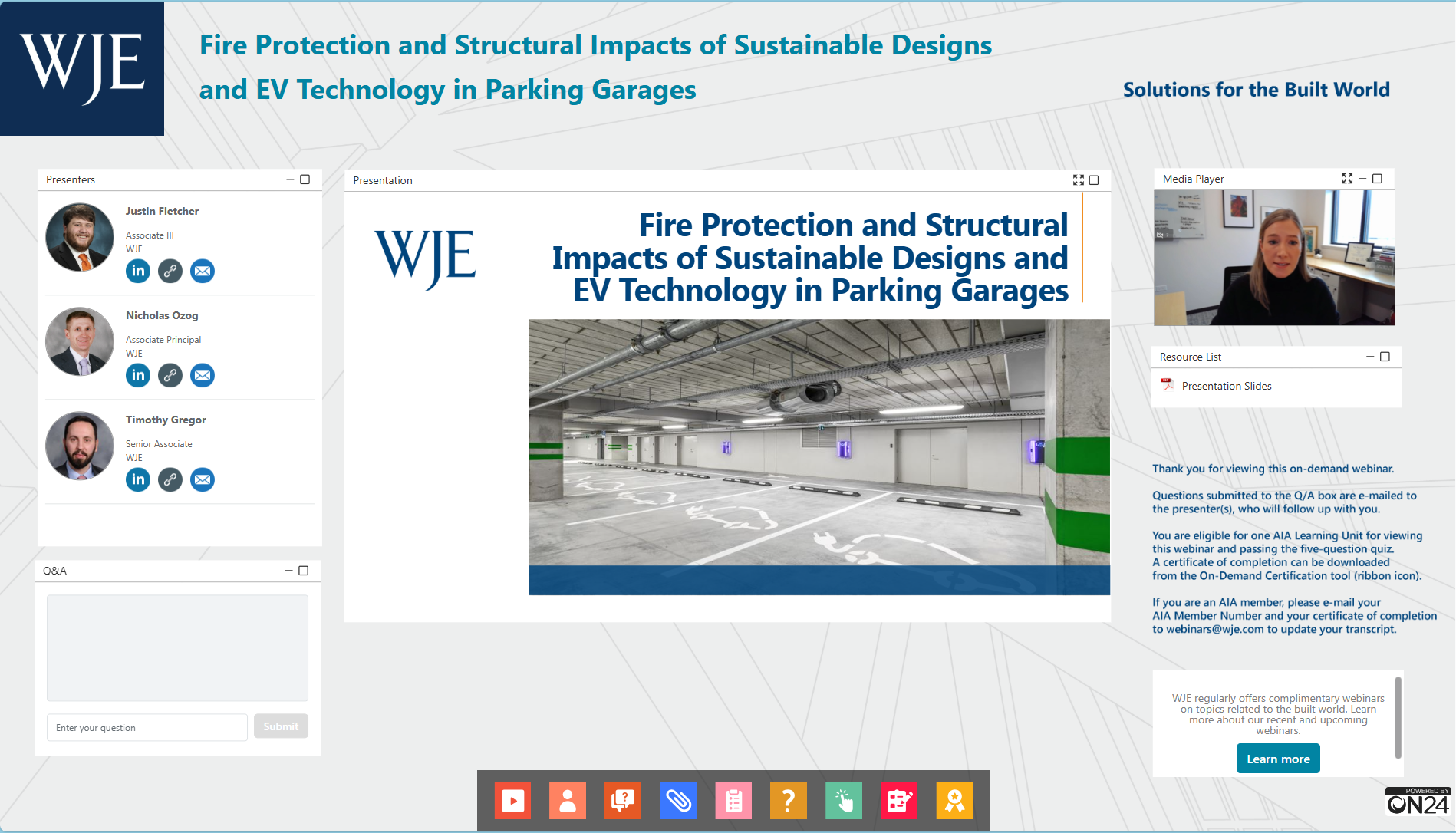Maximize the Presenters panel
1456x833 pixels.
click(305, 179)
